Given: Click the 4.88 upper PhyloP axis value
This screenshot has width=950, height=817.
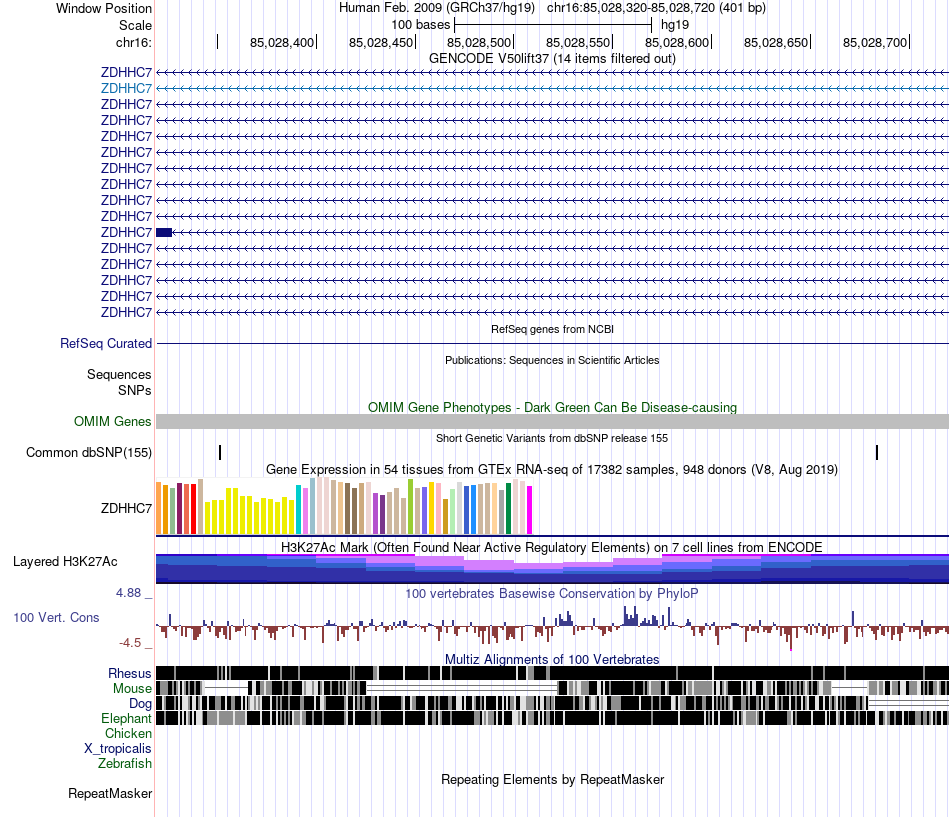Looking at the screenshot, I should click(128, 593).
